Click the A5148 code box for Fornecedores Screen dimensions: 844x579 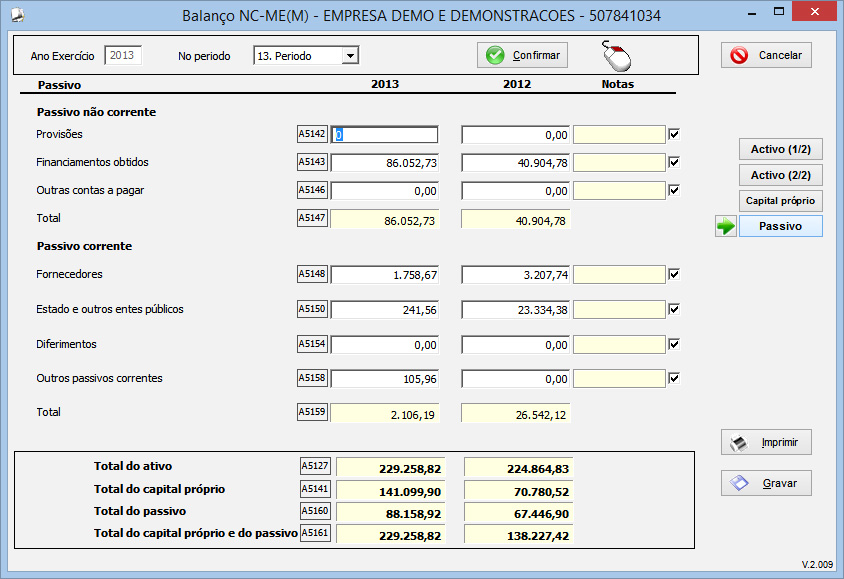312,274
